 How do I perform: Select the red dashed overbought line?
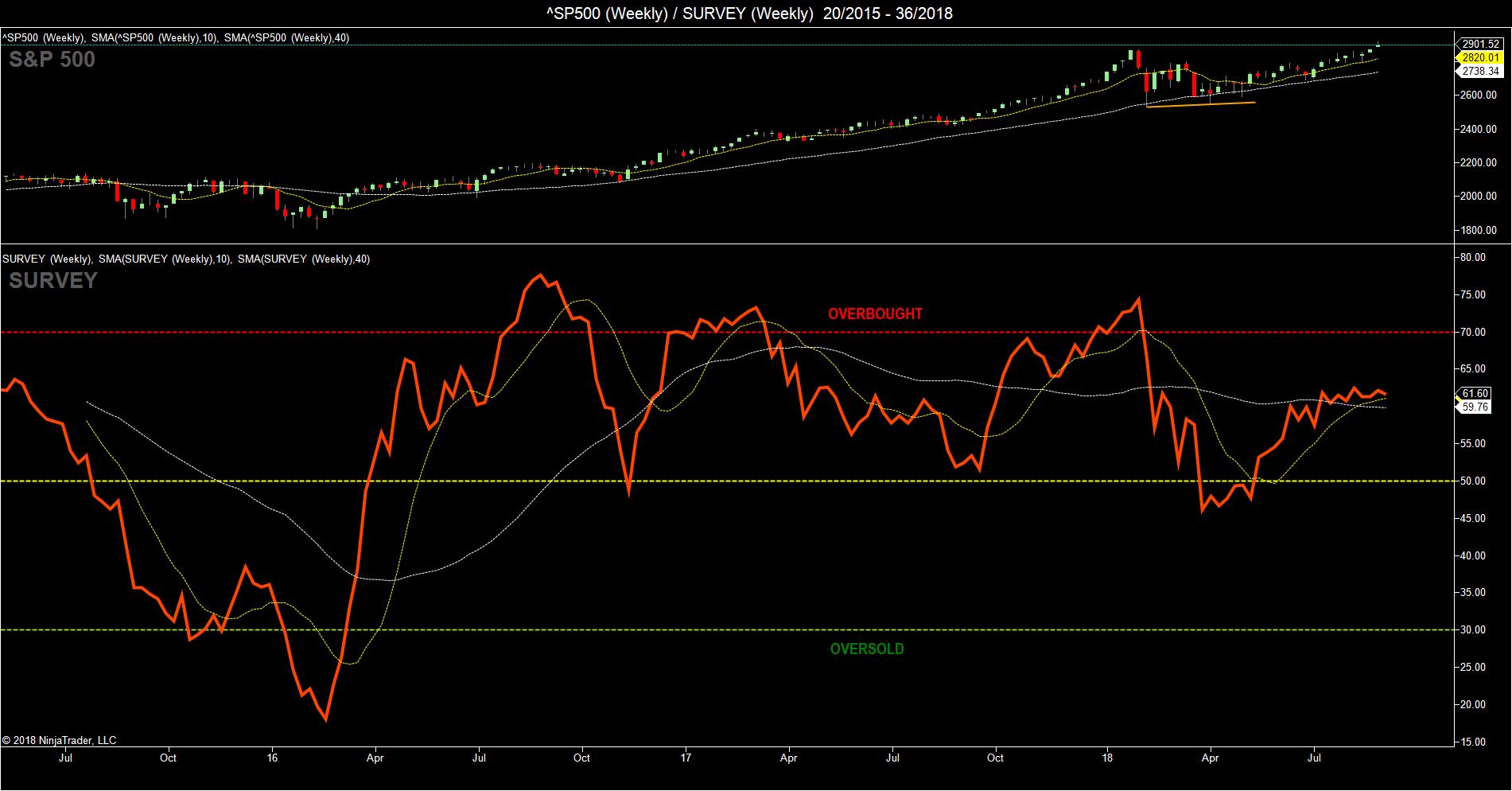click(x=727, y=332)
